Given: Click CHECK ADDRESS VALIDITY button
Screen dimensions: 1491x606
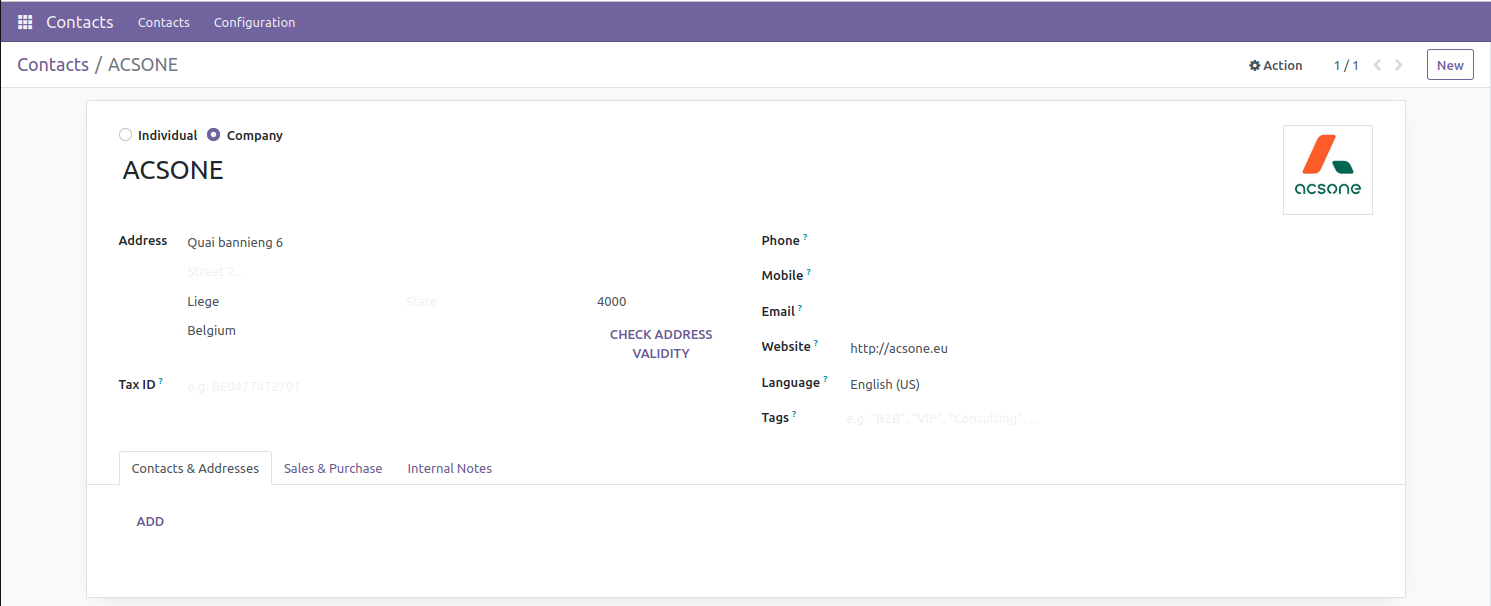Looking at the screenshot, I should 661,344.
